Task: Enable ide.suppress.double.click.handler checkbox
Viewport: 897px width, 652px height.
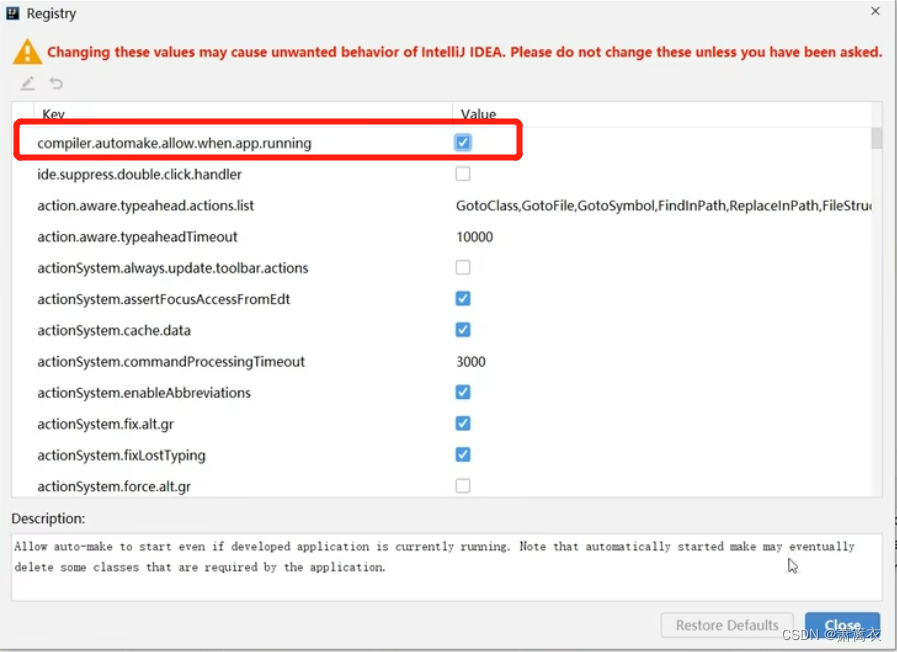Action: (x=463, y=174)
